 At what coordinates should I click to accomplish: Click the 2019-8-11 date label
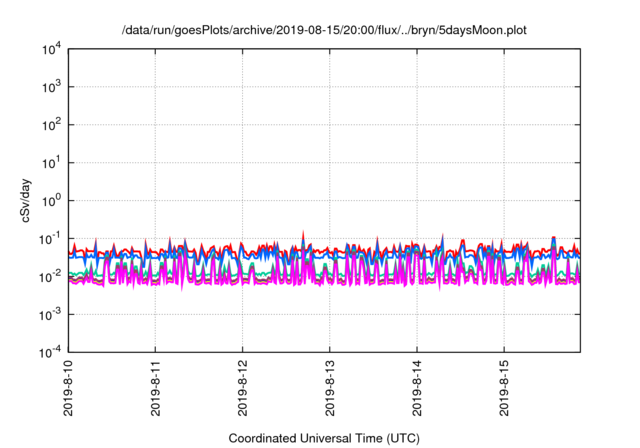point(156,388)
